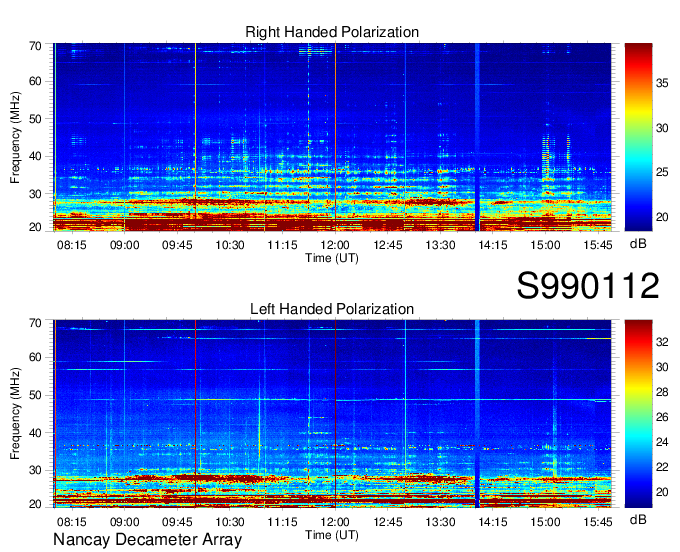
Task: Click the "Nancay Decameter Array" caption
Action: tap(147, 540)
